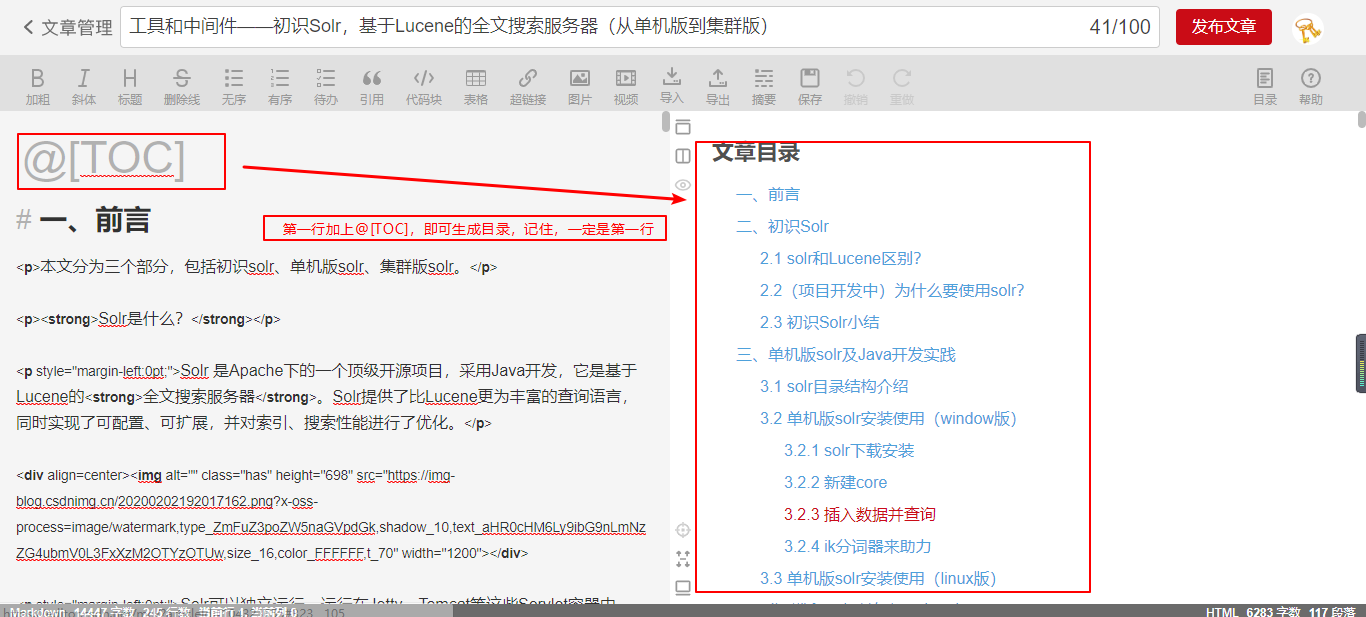
Task: Go back to 文章管理
Action: click(68, 28)
